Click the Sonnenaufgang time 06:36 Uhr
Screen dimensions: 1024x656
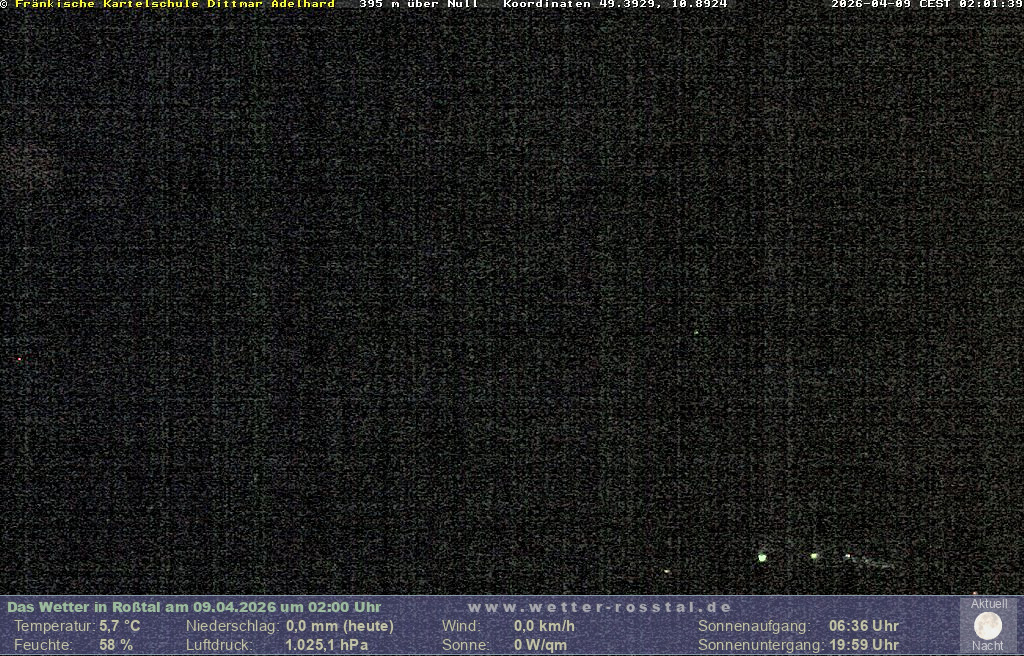click(x=863, y=626)
